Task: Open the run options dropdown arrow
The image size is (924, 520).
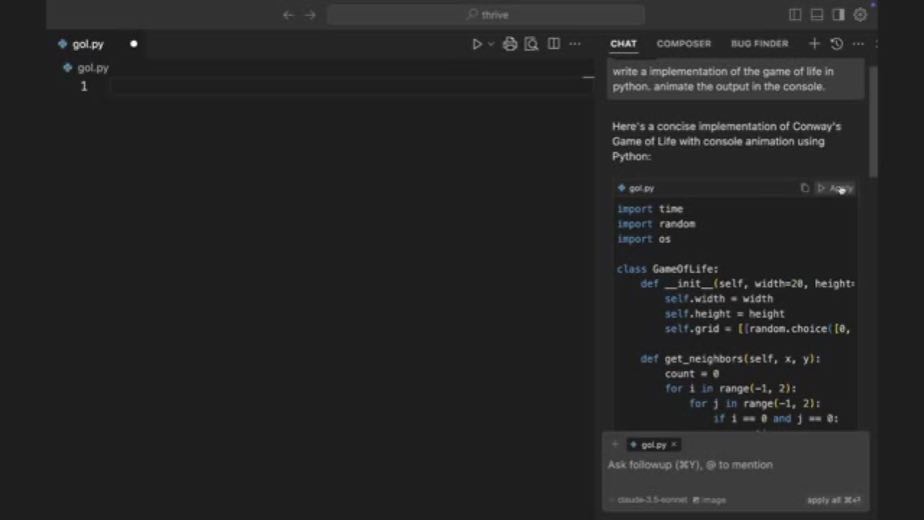Action: [x=491, y=44]
